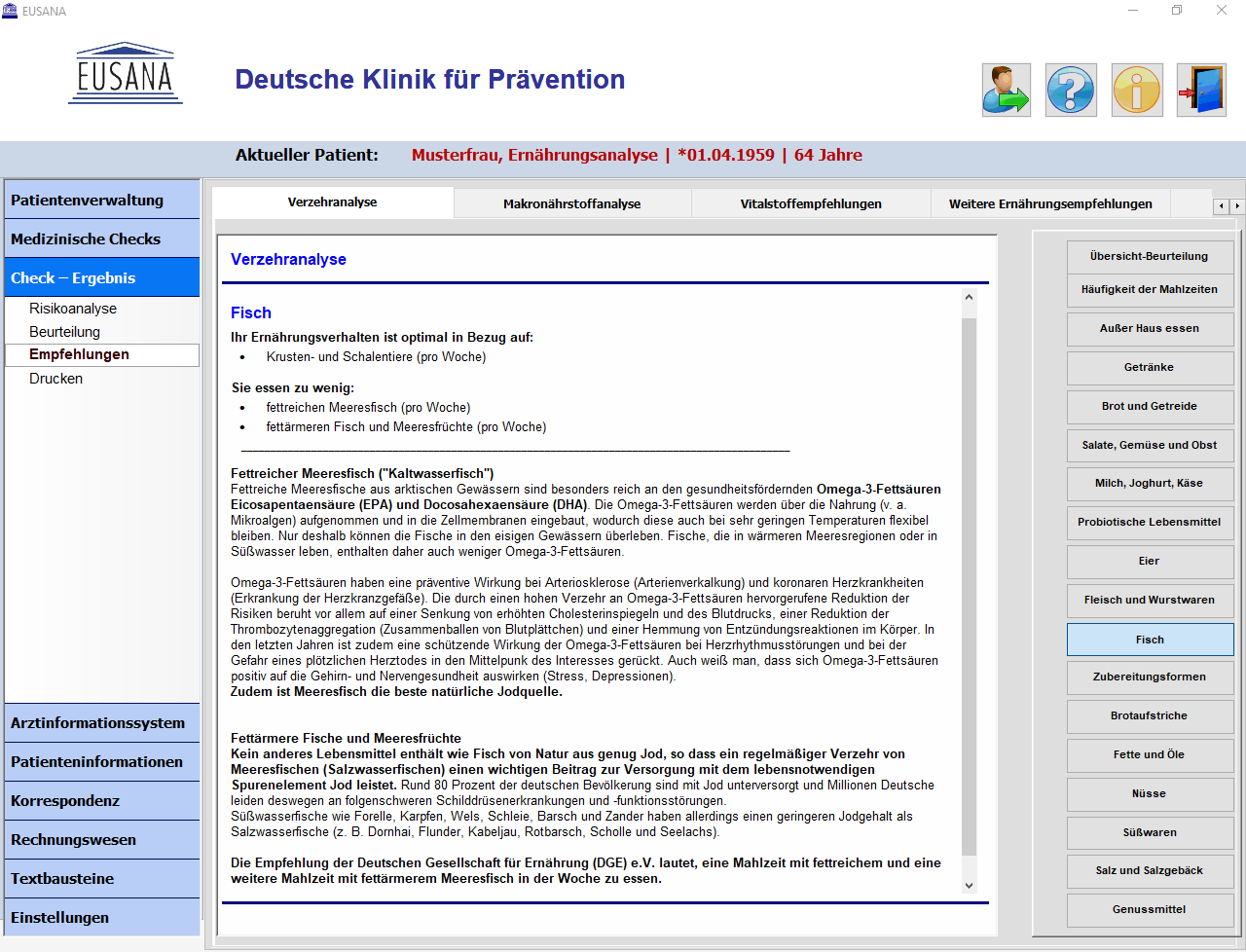Viewport: 1246px width, 952px height.
Task: Click 'fettreichen Meeresfisch (pro Woche)' bullet
Action: [x=368, y=407]
